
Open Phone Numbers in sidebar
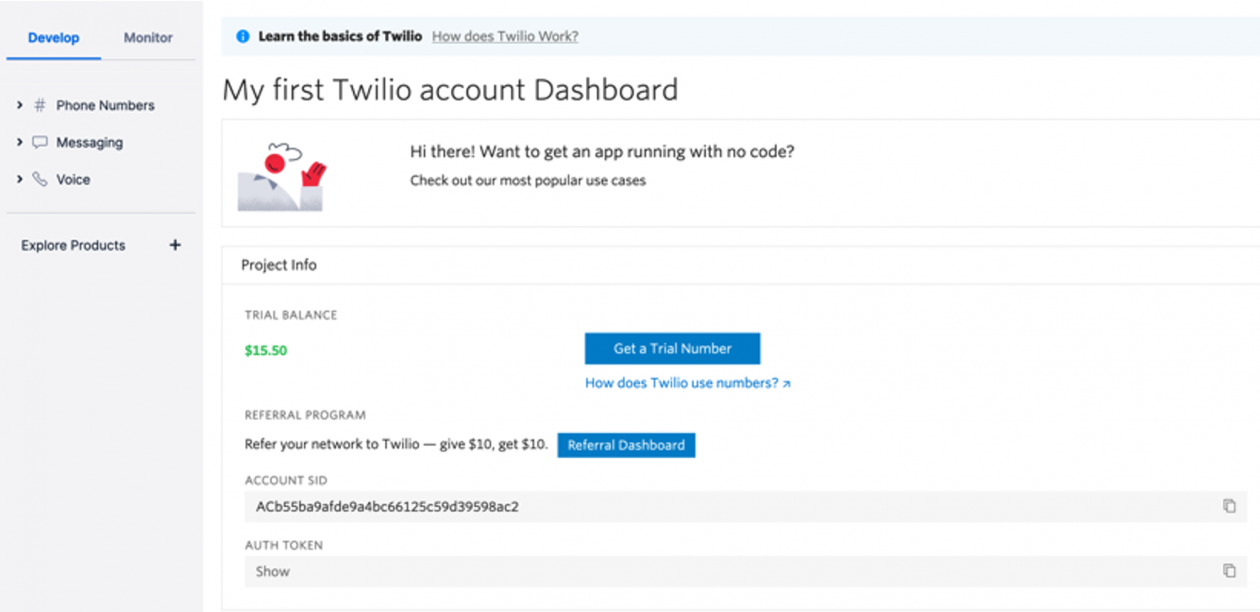click(x=105, y=105)
